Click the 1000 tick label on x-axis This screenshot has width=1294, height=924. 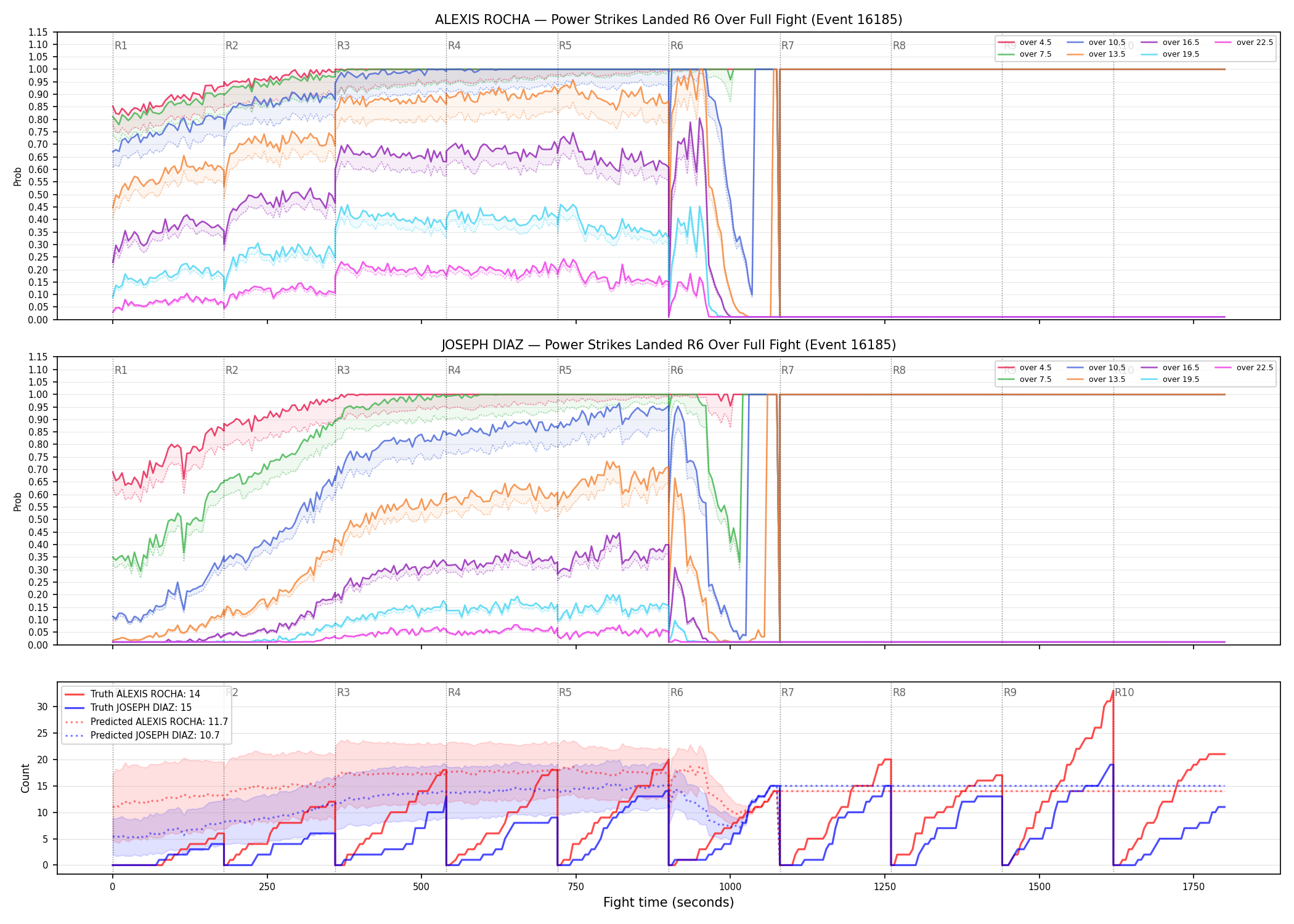point(730,886)
